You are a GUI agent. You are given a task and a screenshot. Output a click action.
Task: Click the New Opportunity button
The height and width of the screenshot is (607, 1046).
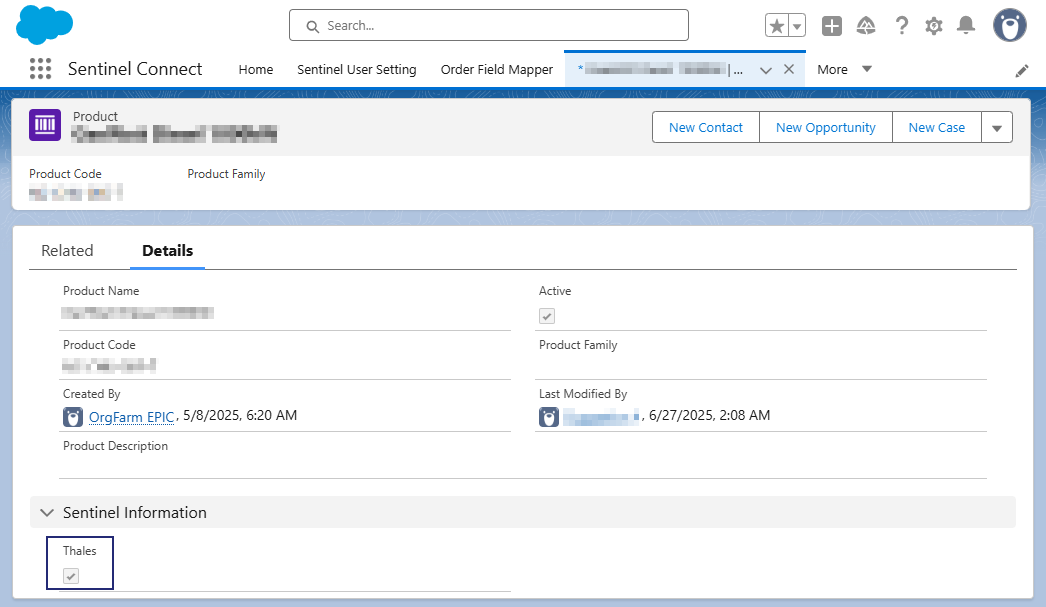click(x=825, y=127)
